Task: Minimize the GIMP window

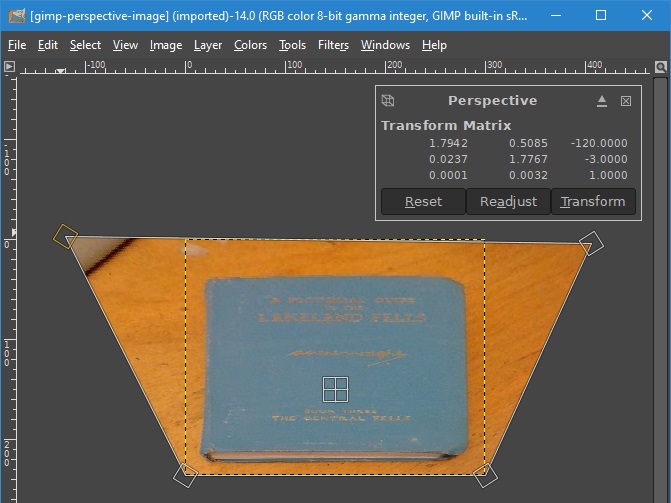Action: (x=556, y=15)
